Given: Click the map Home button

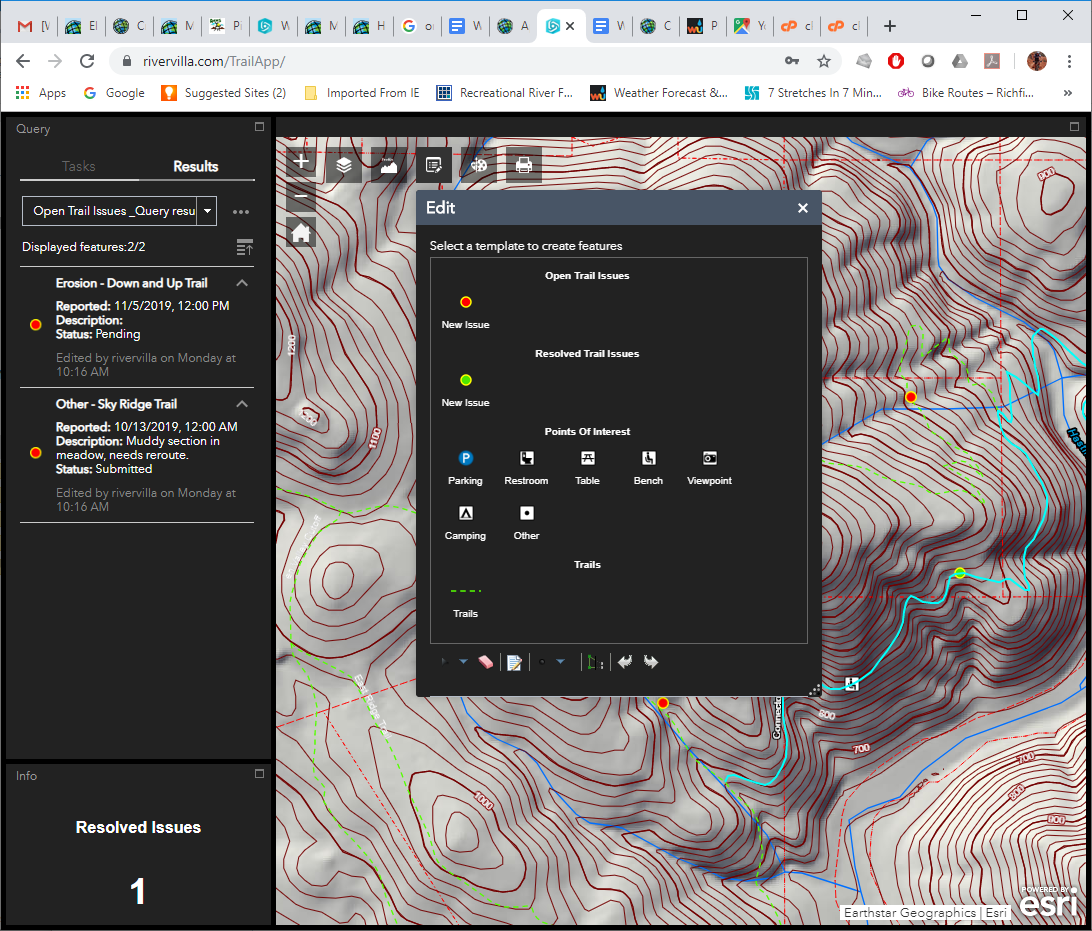Looking at the screenshot, I should 301,233.
